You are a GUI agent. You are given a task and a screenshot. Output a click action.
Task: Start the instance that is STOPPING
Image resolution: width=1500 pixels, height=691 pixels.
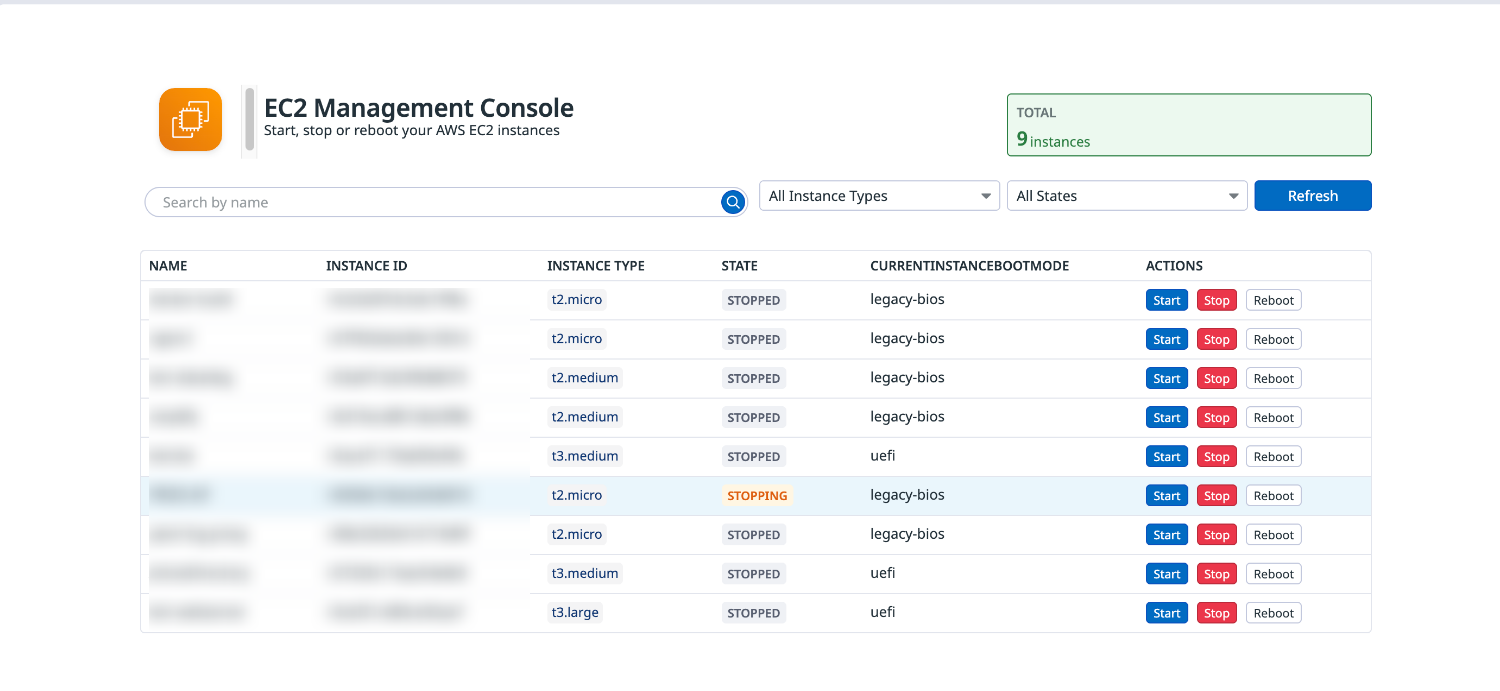[x=1167, y=496]
